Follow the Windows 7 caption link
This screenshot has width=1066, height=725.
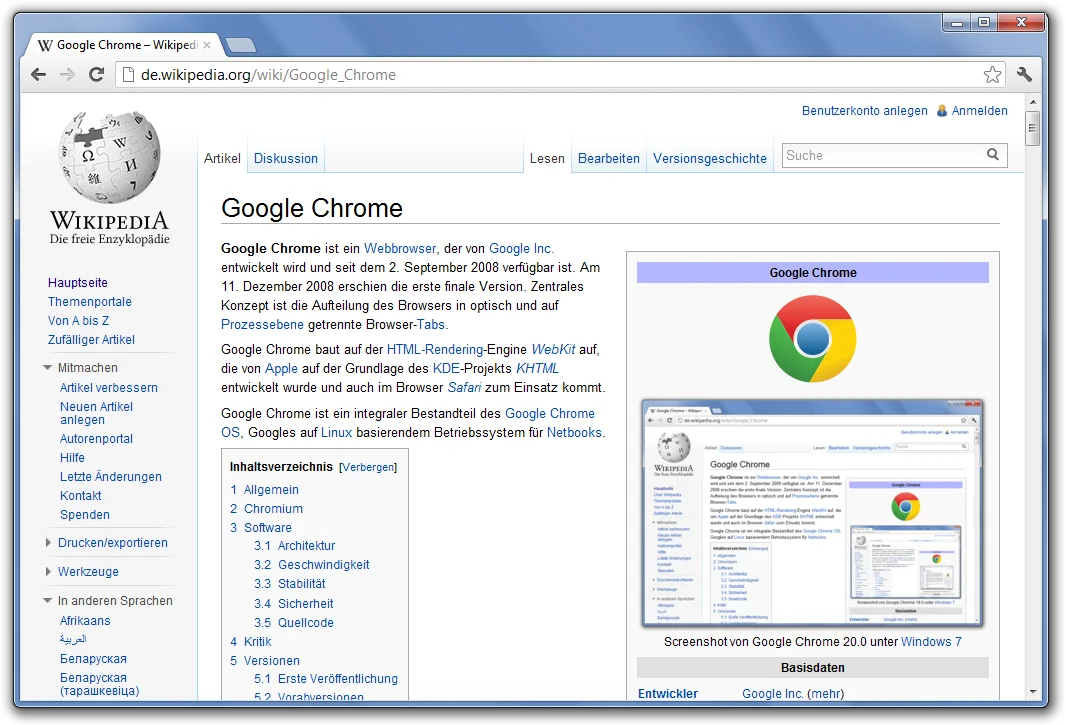coord(931,641)
